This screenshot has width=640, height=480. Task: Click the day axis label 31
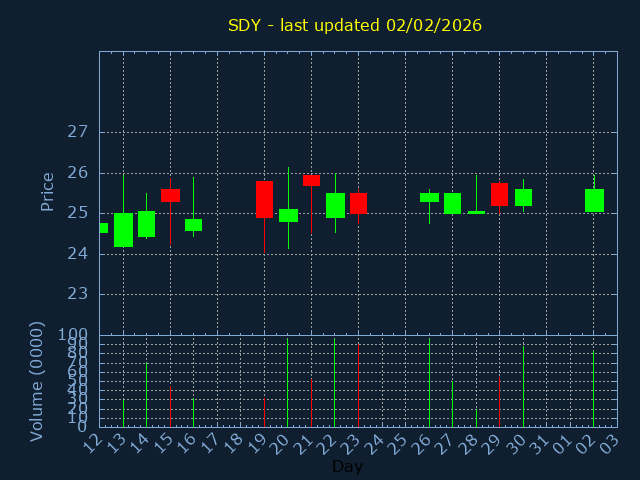point(540,444)
